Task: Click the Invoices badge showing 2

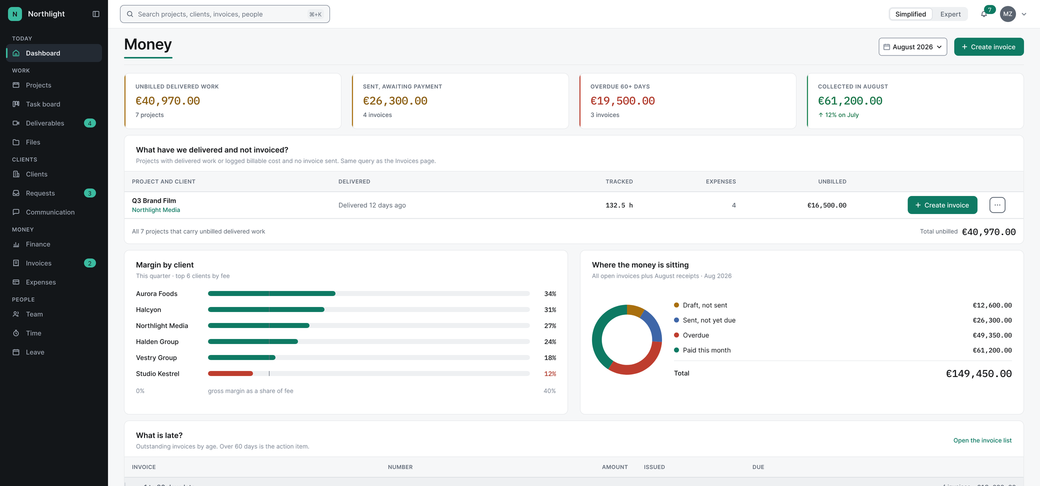Action: point(90,263)
